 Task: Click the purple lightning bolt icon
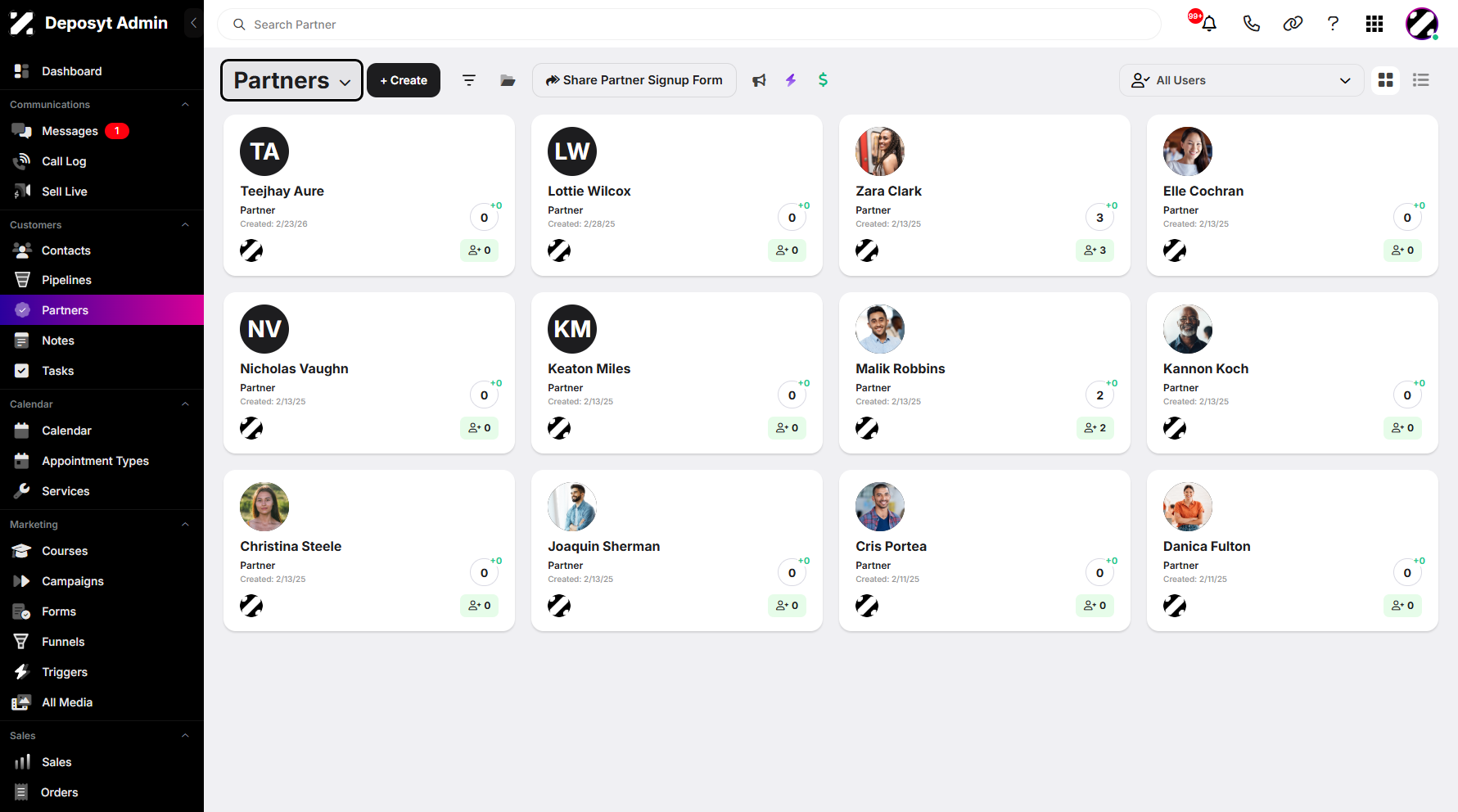pyautogui.click(x=791, y=80)
